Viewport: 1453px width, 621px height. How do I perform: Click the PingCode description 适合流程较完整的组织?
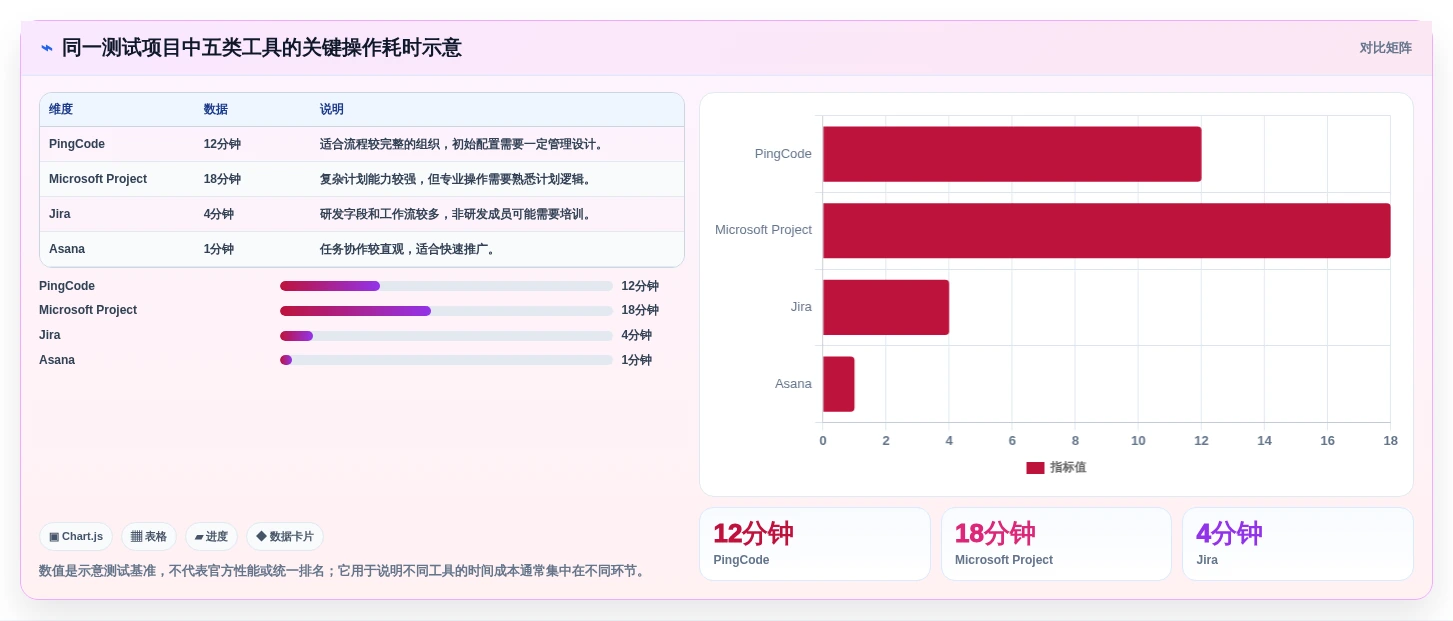(x=463, y=144)
